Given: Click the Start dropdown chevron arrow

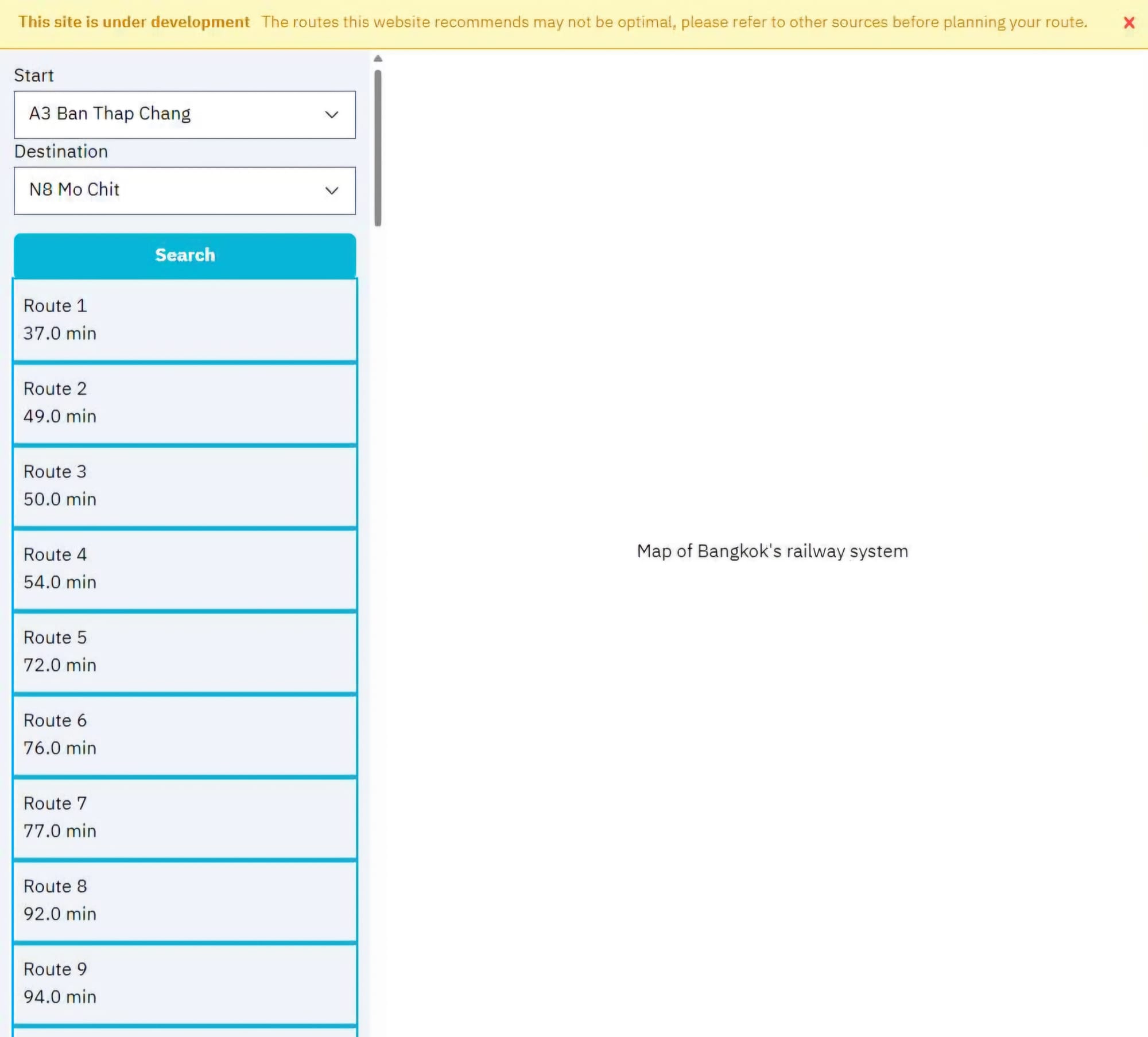Looking at the screenshot, I should tap(331, 115).
